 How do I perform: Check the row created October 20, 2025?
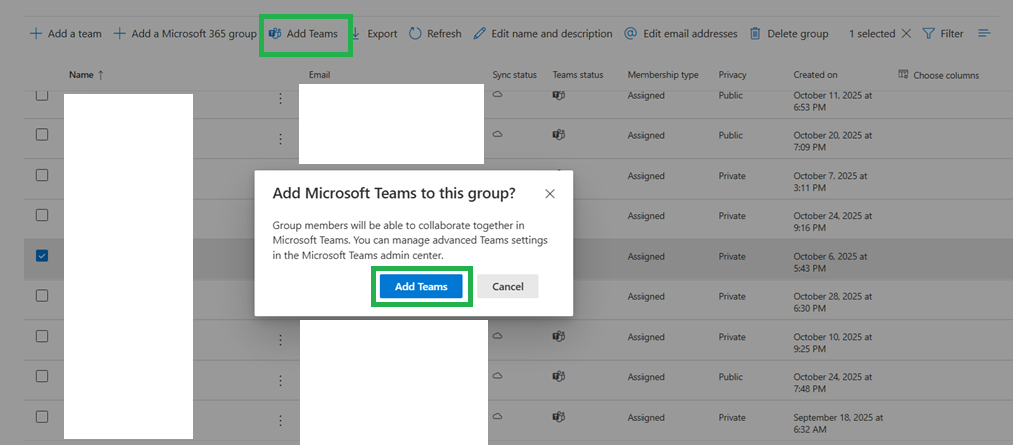pos(41,135)
